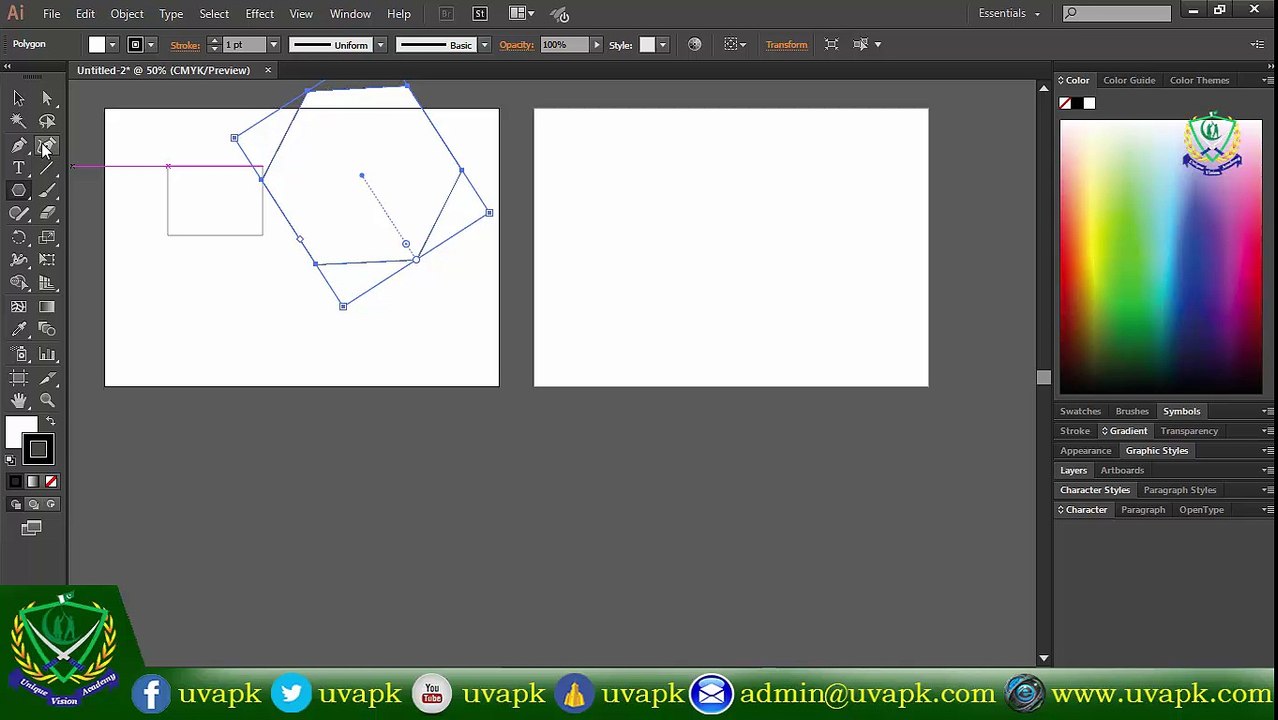The image size is (1278, 720).
Task: Select the Gradient tool
Action: coord(47,307)
